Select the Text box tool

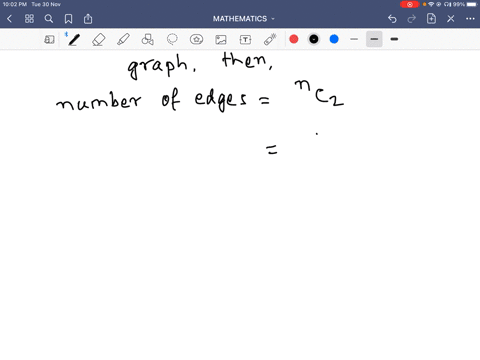pyautogui.click(x=245, y=40)
